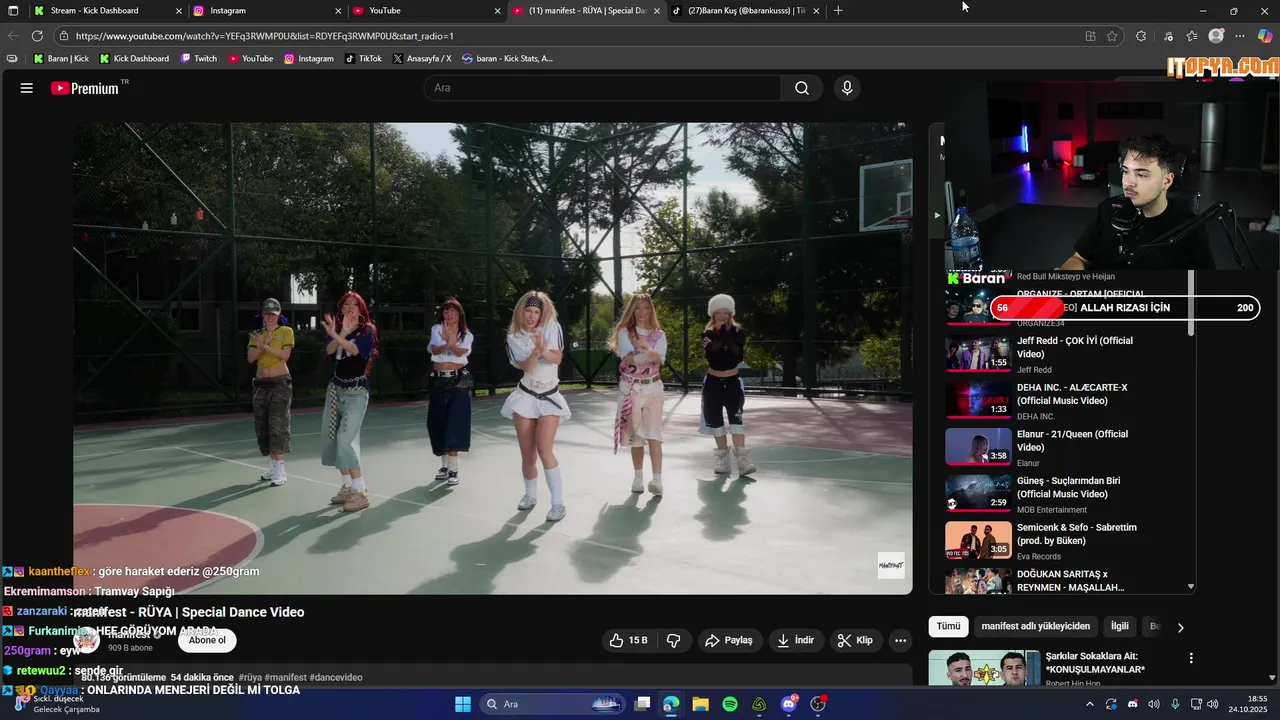Focus the Windows taskbar search box
Image resolution: width=1280 pixels, height=720 pixels.
[x=553, y=704]
